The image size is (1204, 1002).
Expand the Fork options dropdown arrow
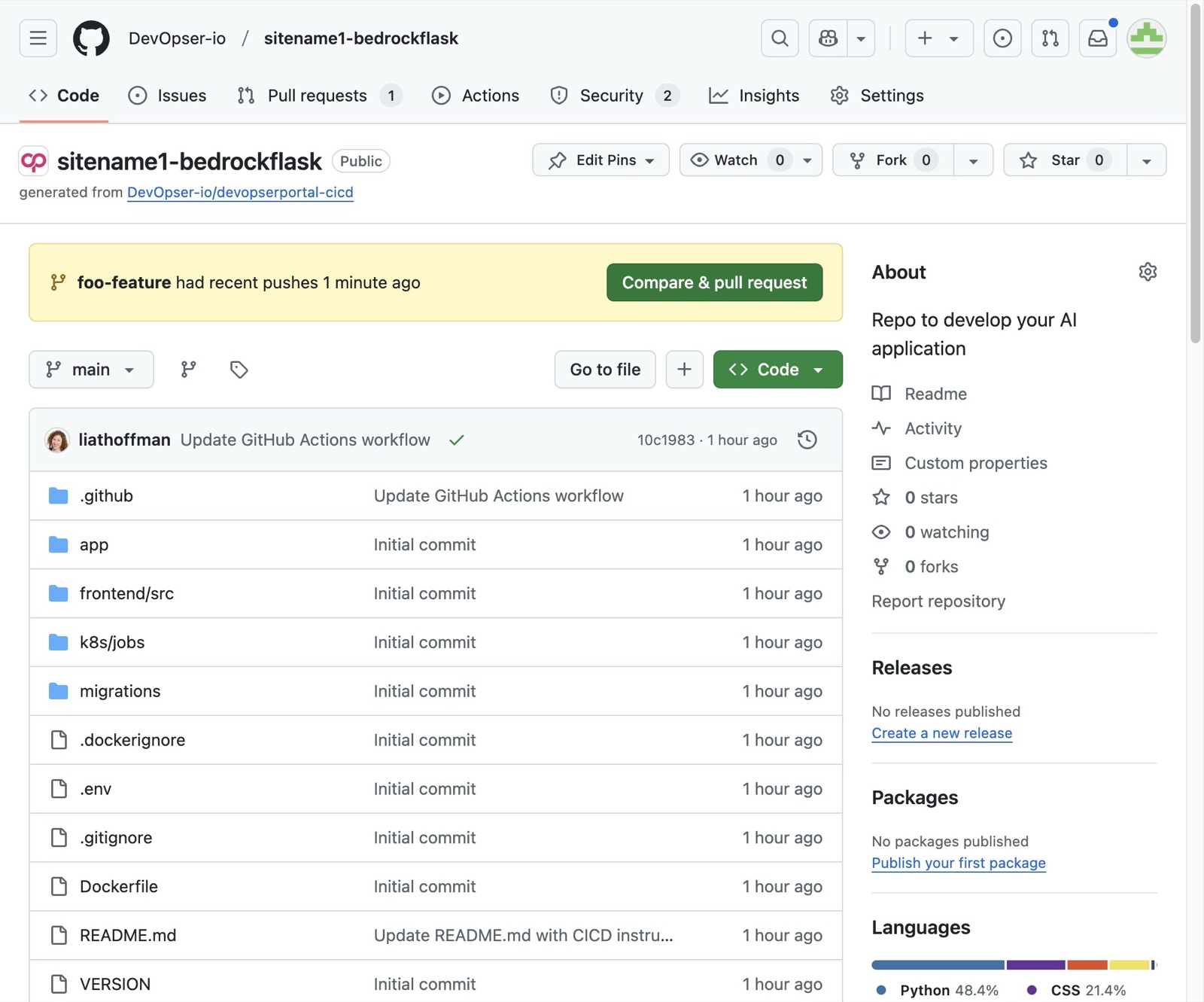[x=973, y=160]
